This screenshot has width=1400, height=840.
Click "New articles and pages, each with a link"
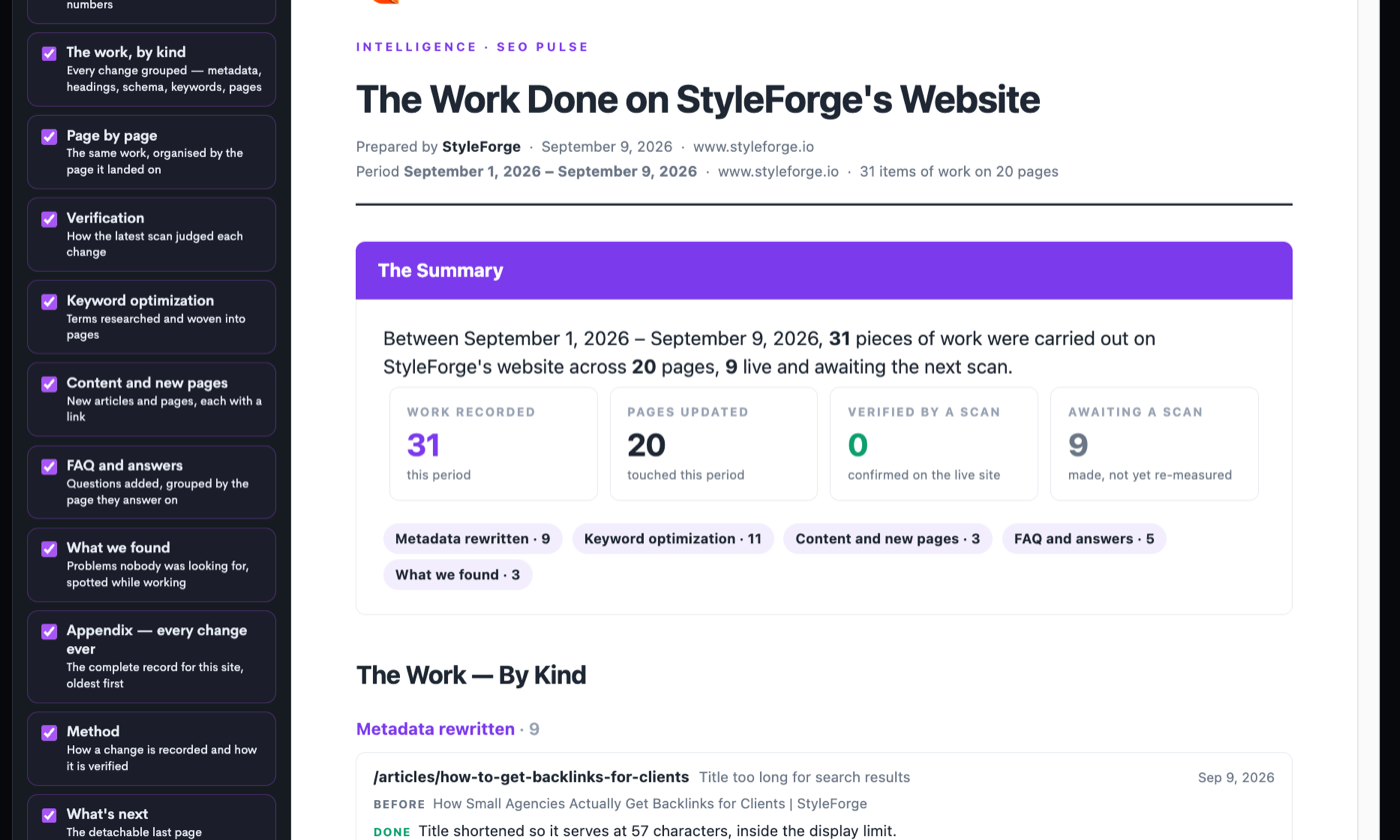click(x=164, y=409)
